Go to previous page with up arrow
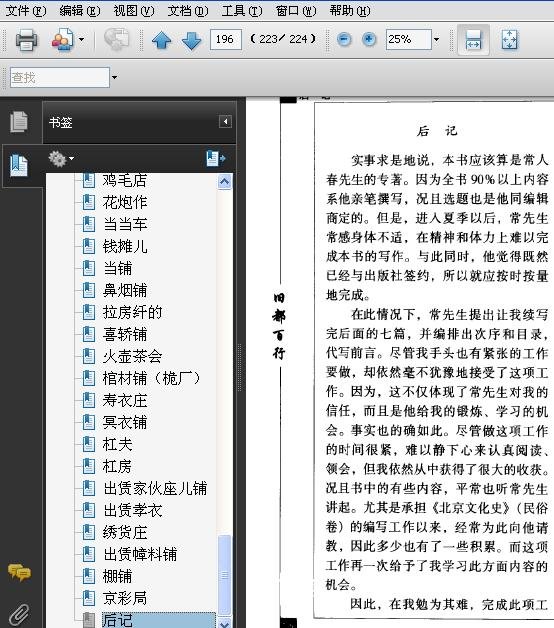The width and height of the screenshot is (554, 628). point(161,40)
